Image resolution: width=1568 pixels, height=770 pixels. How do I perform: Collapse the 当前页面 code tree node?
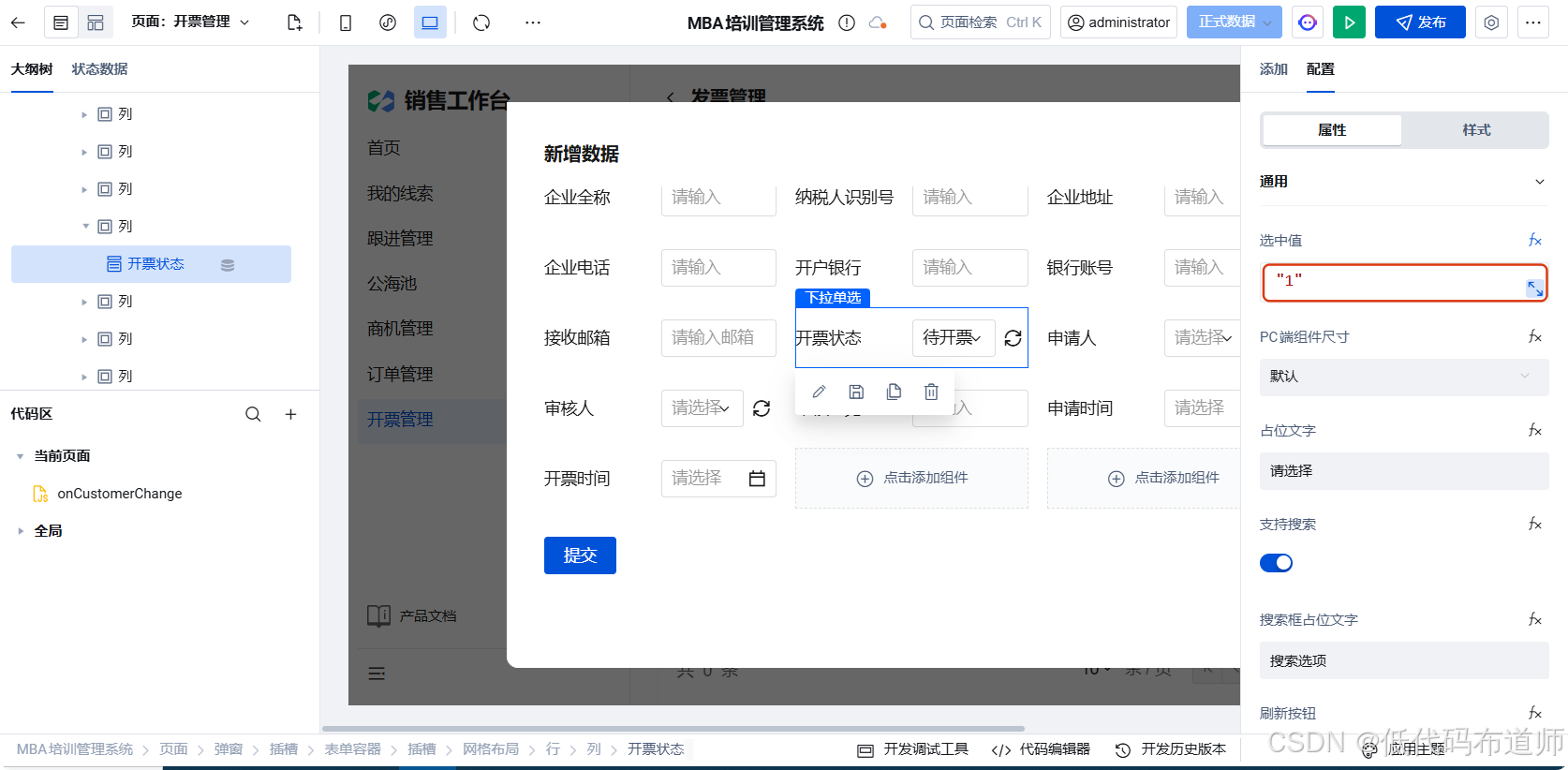click(x=20, y=457)
